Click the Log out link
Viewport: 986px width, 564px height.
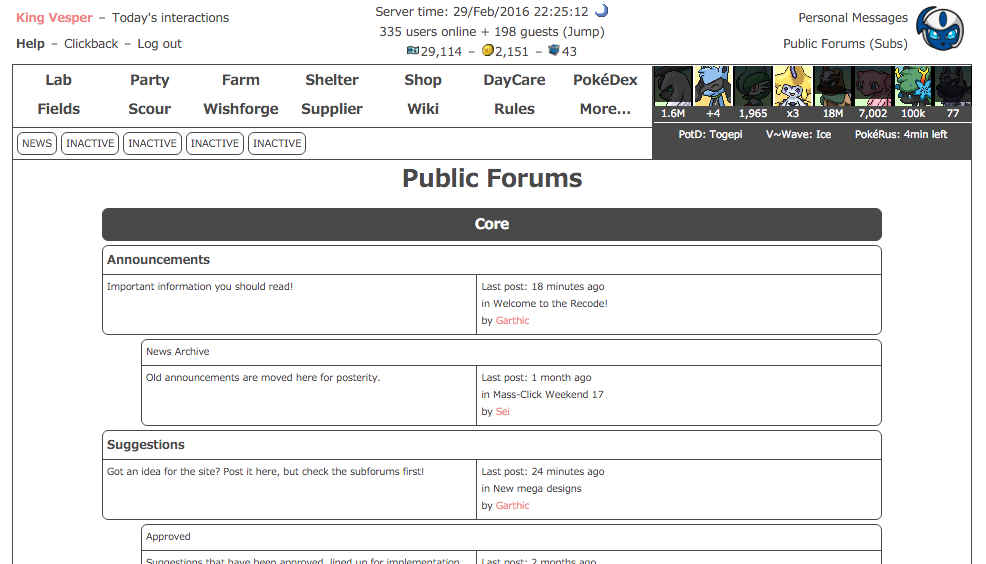point(159,44)
